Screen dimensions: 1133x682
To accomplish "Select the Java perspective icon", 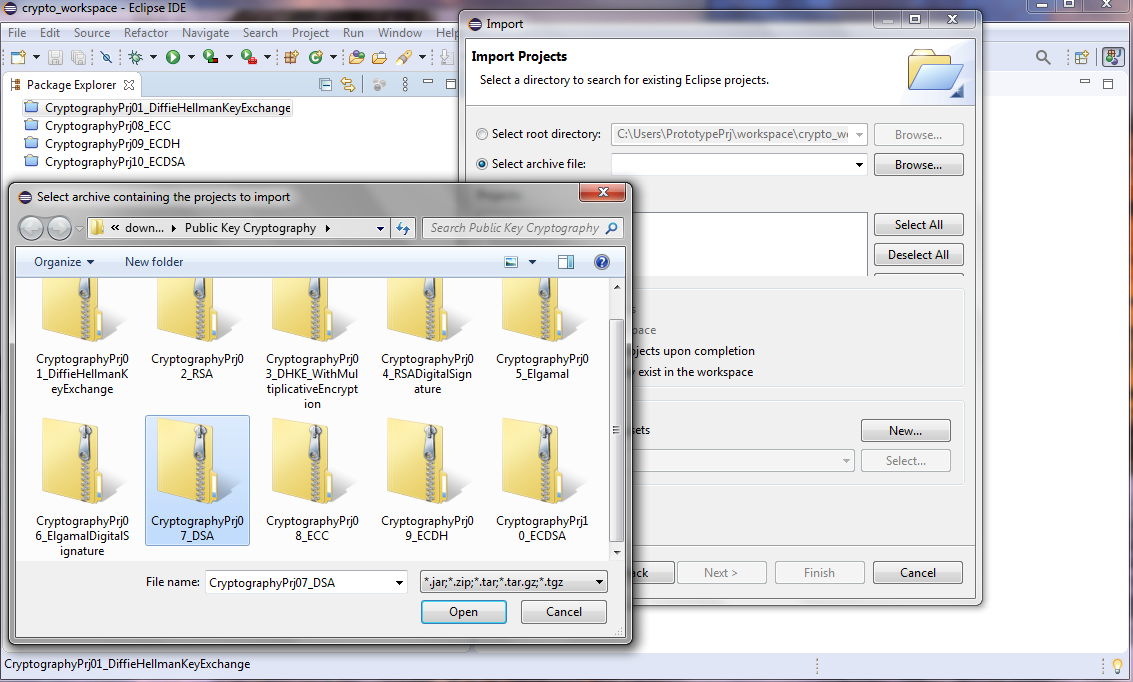I will point(1113,57).
